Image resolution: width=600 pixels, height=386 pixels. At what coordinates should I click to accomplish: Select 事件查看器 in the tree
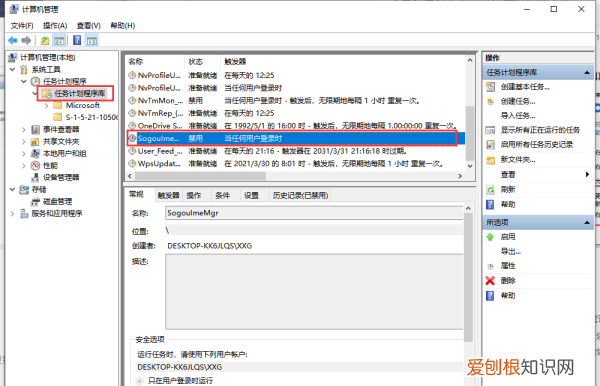click(60, 129)
